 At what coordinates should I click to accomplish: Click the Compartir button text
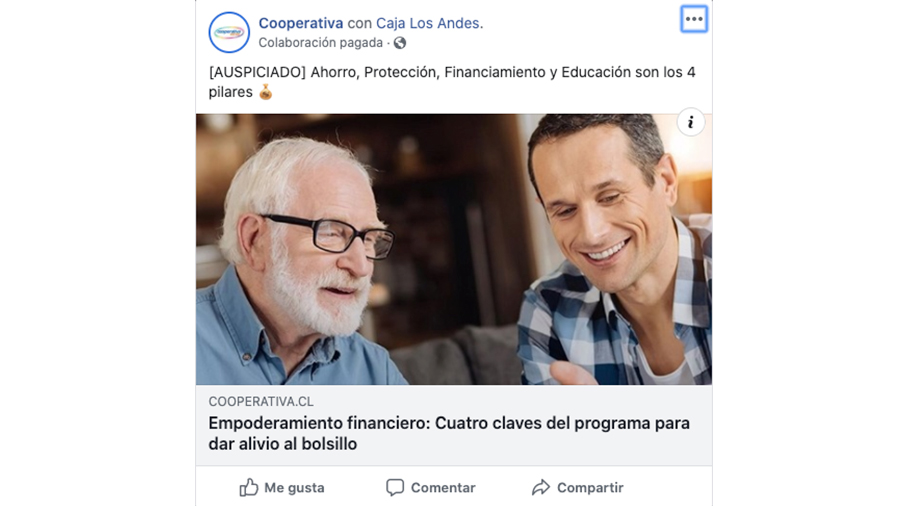coord(590,488)
